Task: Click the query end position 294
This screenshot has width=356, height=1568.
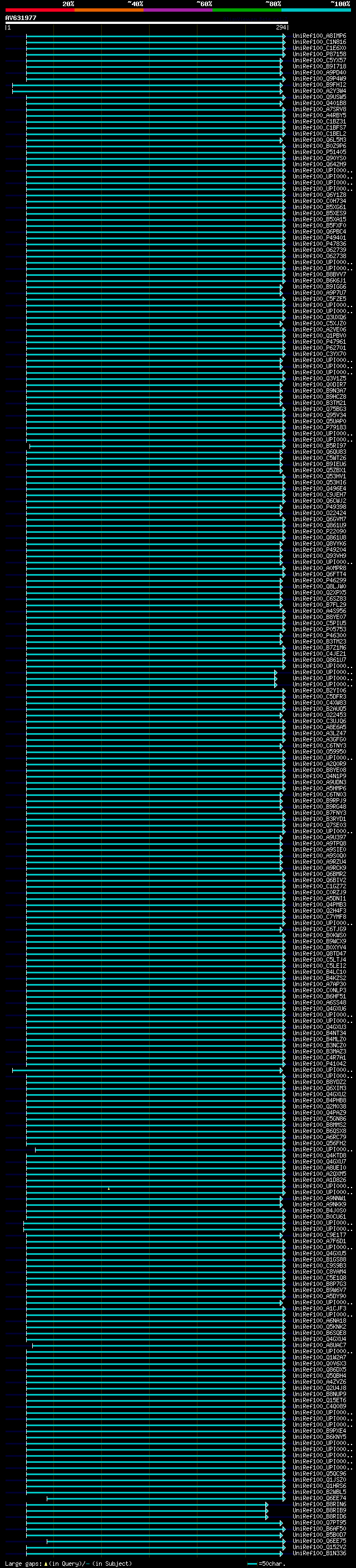Action: (280, 27)
